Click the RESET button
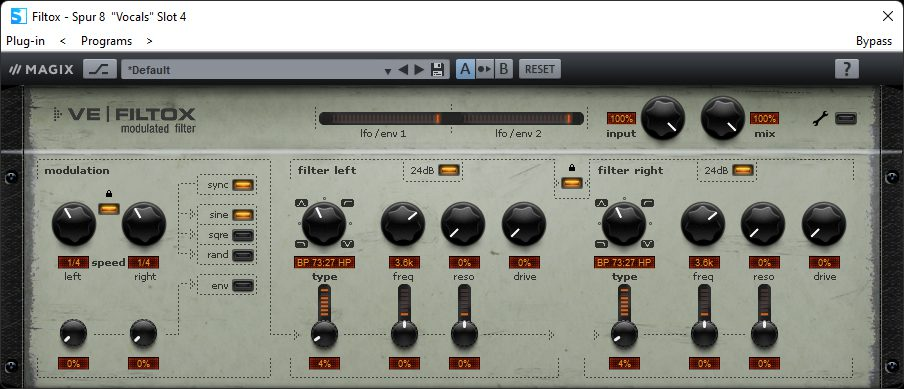904x389 pixels. 540,69
